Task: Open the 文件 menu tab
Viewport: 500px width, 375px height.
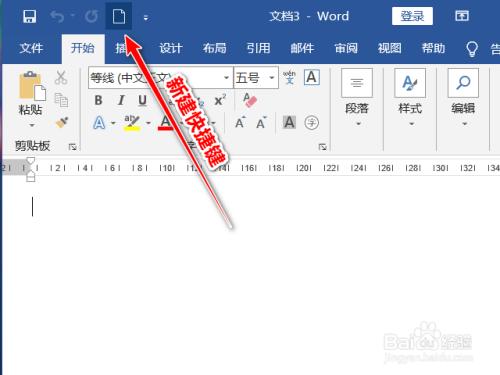Action: click(31, 49)
